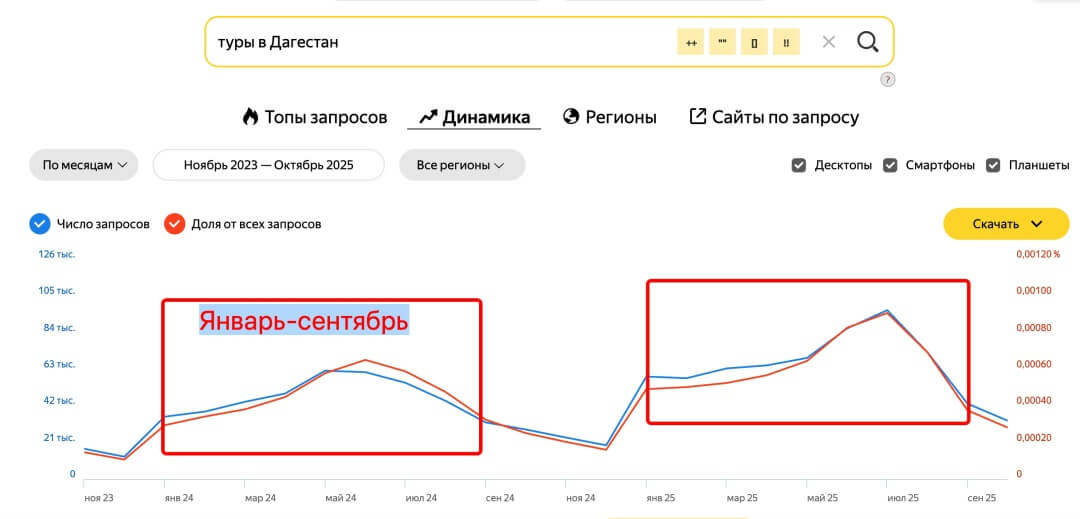Toggle Доля от всех запросов series

[x=175, y=224]
